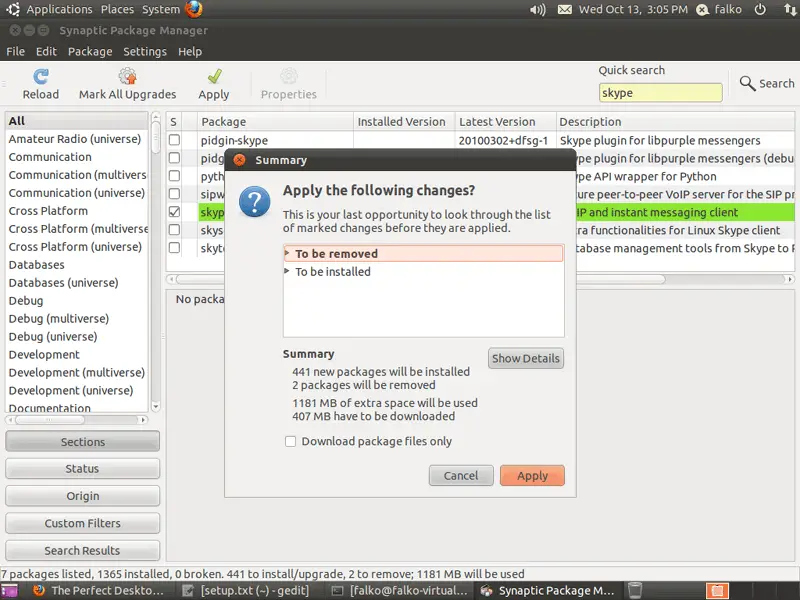The height and width of the screenshot is (600, 800).
Task: Click the Search Results button
Action: tap(83, 551)
